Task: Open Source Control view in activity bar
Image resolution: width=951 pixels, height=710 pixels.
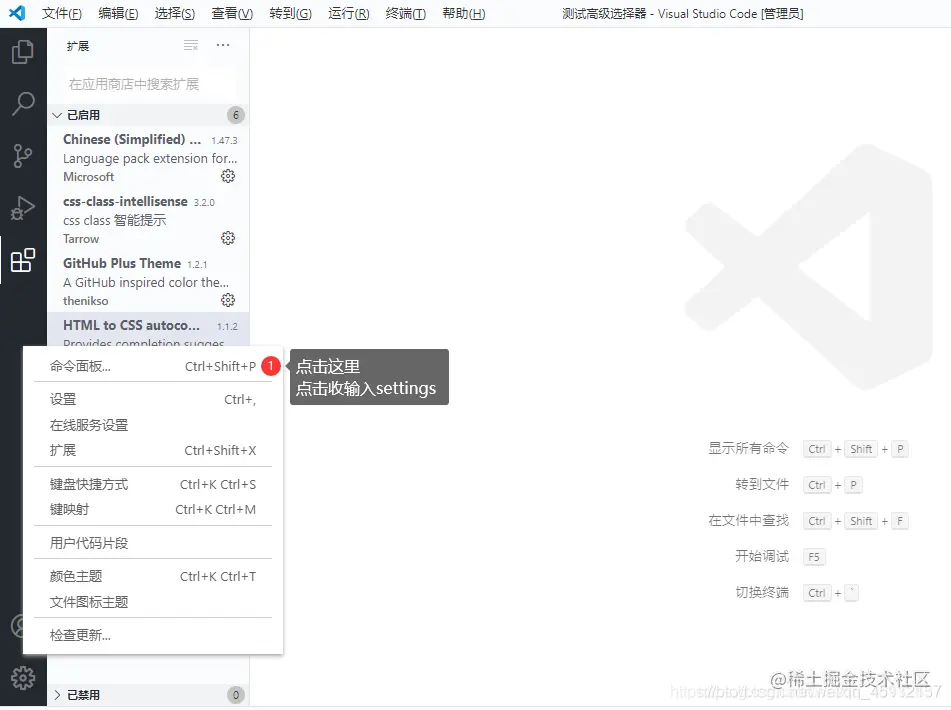Action: point(22,156)
